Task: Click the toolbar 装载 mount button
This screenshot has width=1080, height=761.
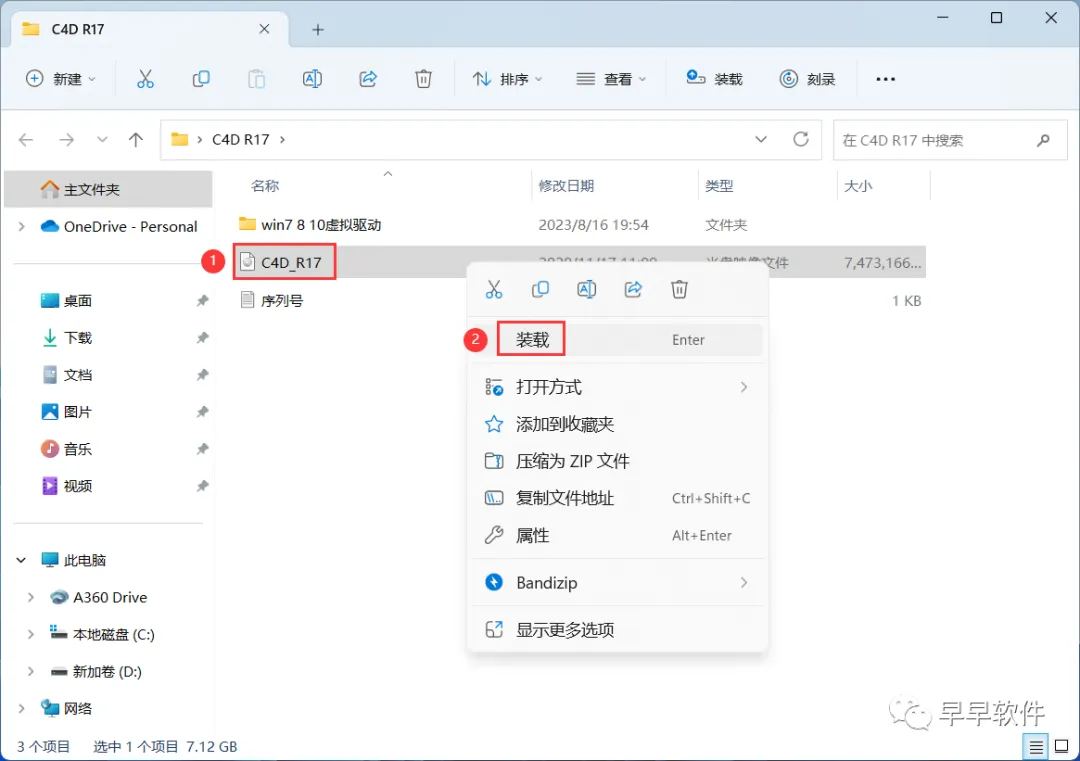Action: click(x=714, y=79)
